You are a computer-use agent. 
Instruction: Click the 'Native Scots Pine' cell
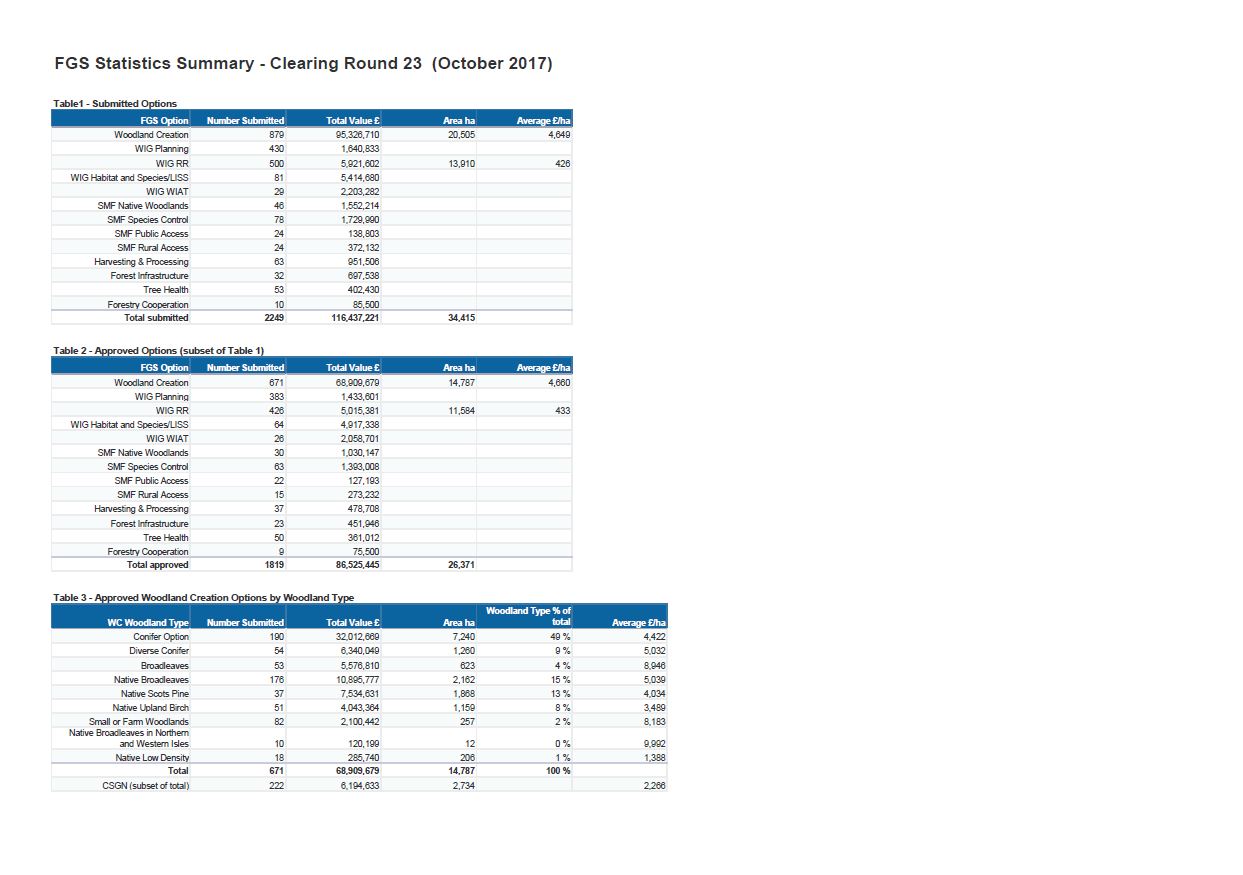[x=155, y=693]
